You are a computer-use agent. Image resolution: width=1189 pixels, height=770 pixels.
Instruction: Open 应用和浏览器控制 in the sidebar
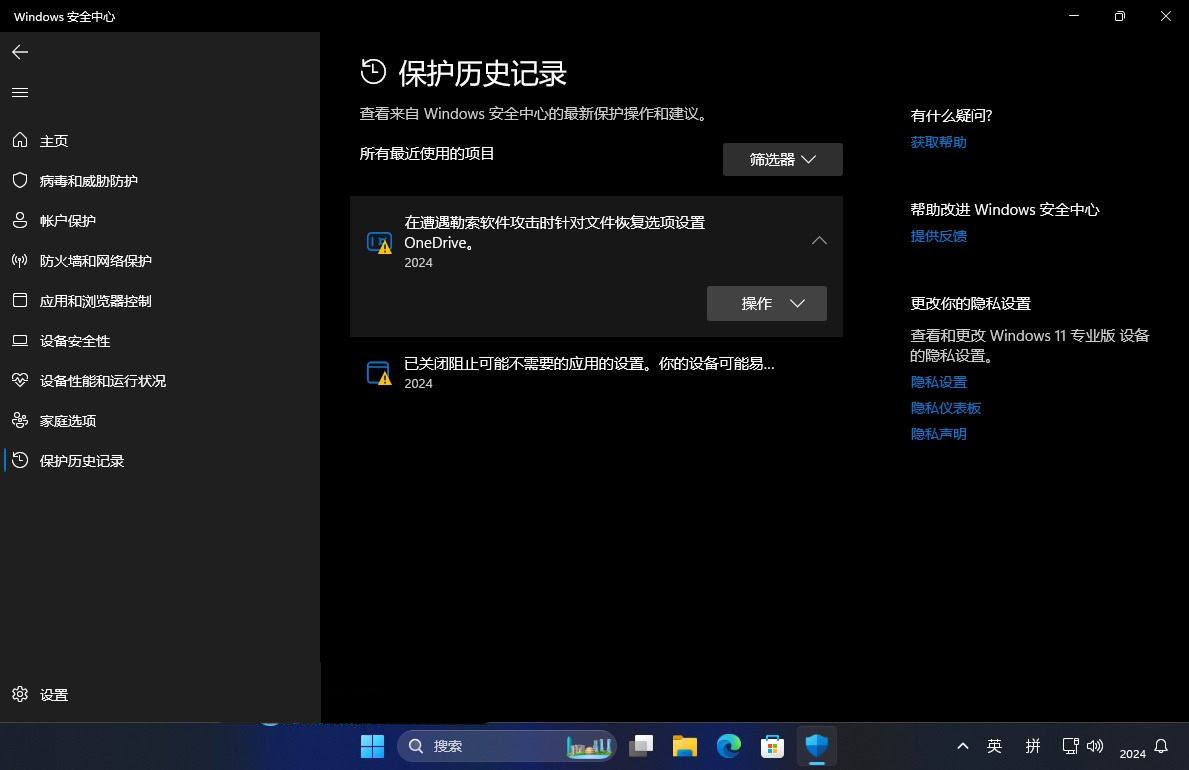click(95, 301)
